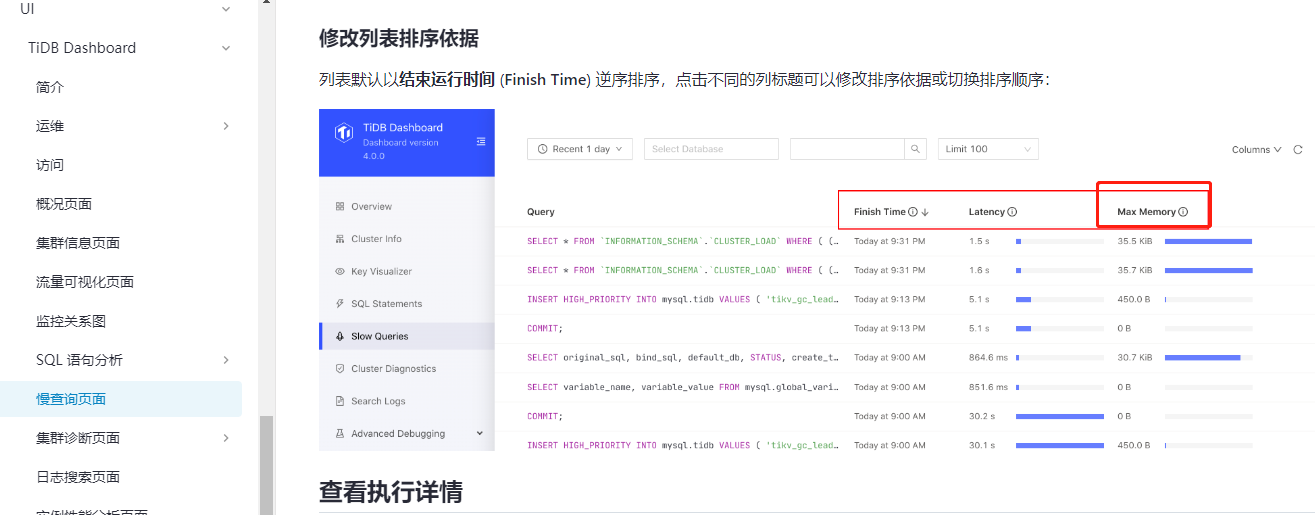The width and height of the screenshot is (1315, 515).
Task: Expand the 运维 submenu arrow
Action: 226,126
